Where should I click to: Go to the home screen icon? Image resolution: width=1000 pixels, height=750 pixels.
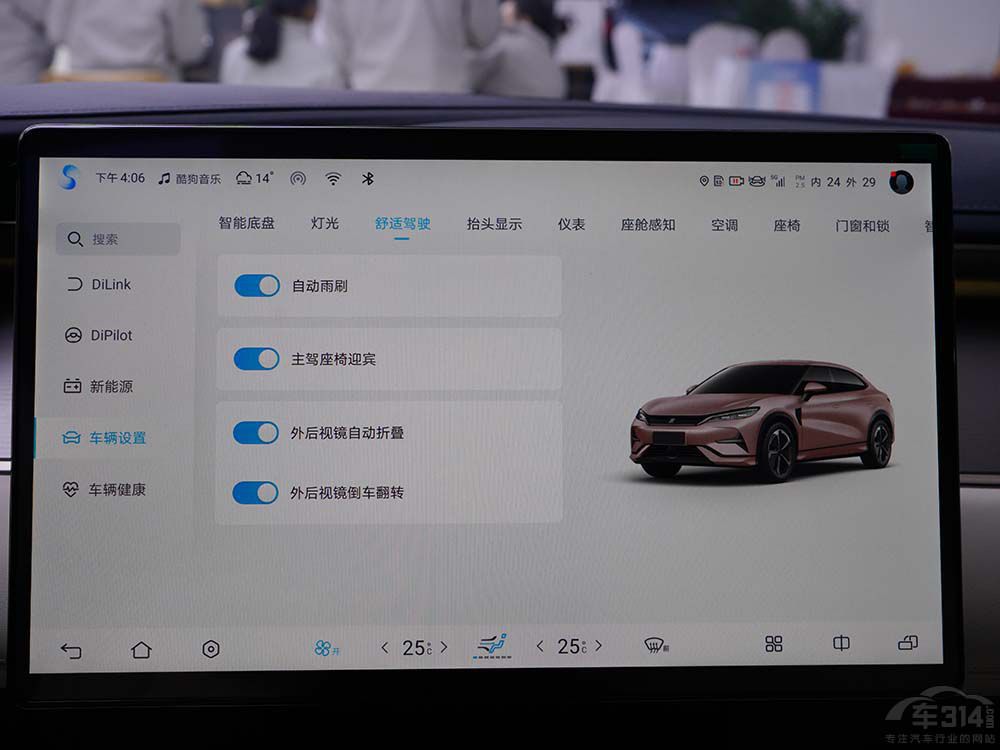[x=141, y=650]
